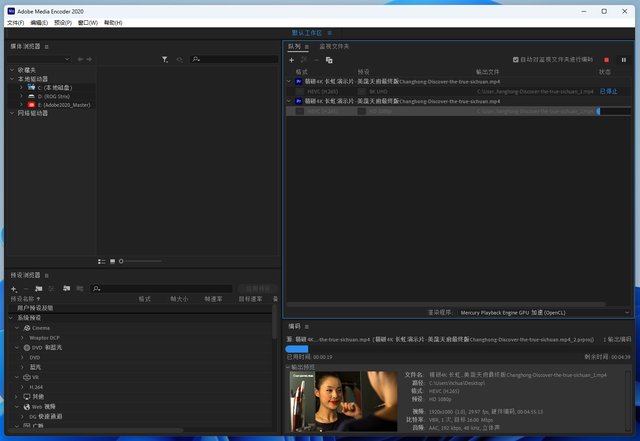Click the 应用预设 button
640x441 pixels.
click(x=258, y=289)
